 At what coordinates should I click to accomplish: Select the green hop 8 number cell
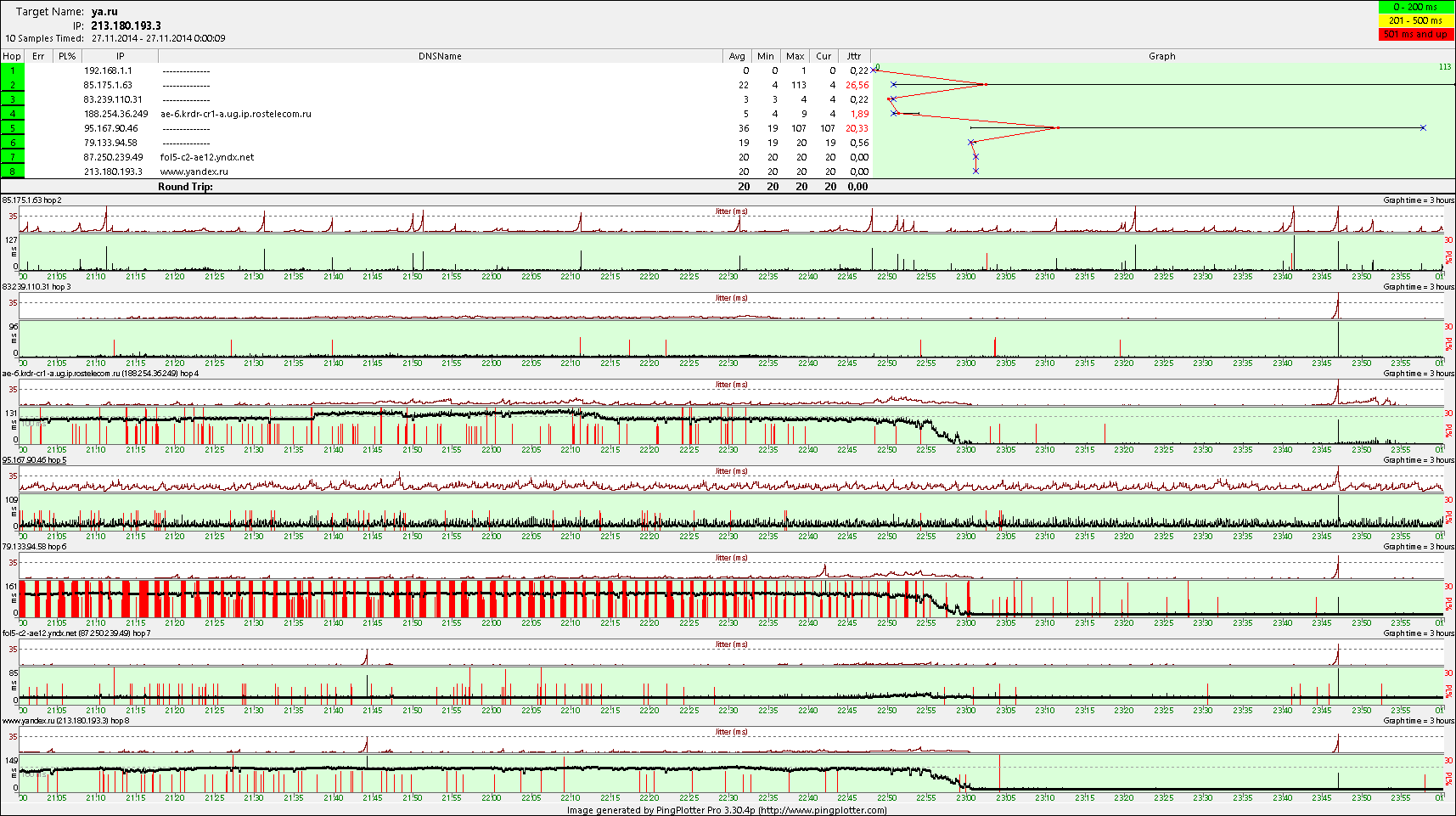(13, 172)
